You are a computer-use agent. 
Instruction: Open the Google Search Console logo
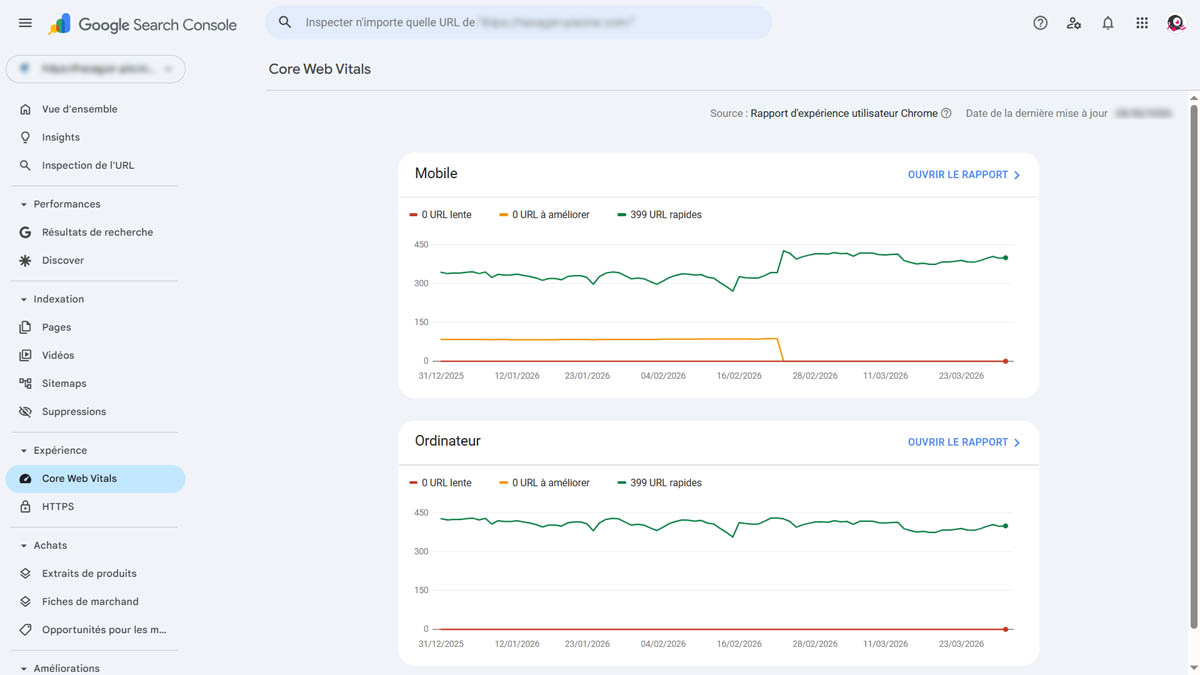[x=143, y=24]
